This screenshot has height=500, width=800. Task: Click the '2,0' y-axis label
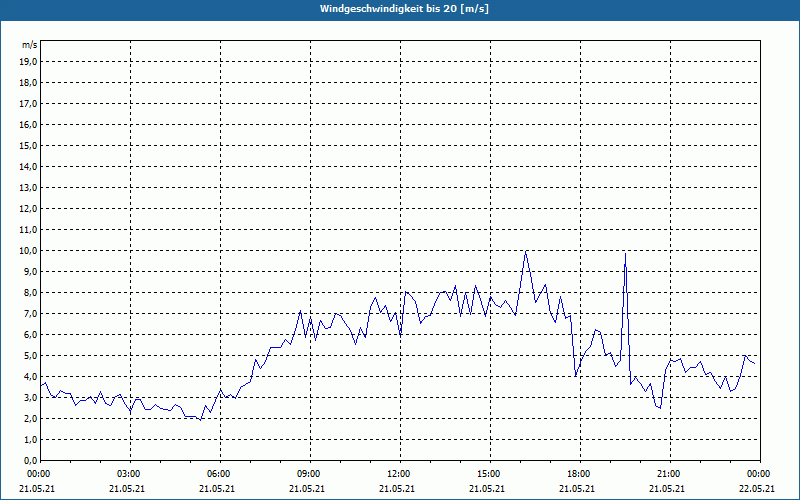pyautogui.click(x=31, y=419)
